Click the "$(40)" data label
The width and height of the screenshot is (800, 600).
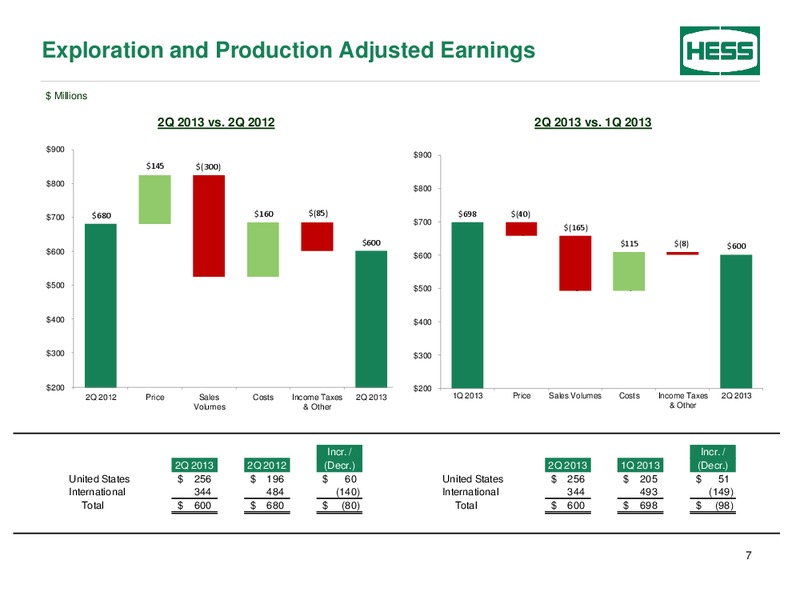pos(520,214)
